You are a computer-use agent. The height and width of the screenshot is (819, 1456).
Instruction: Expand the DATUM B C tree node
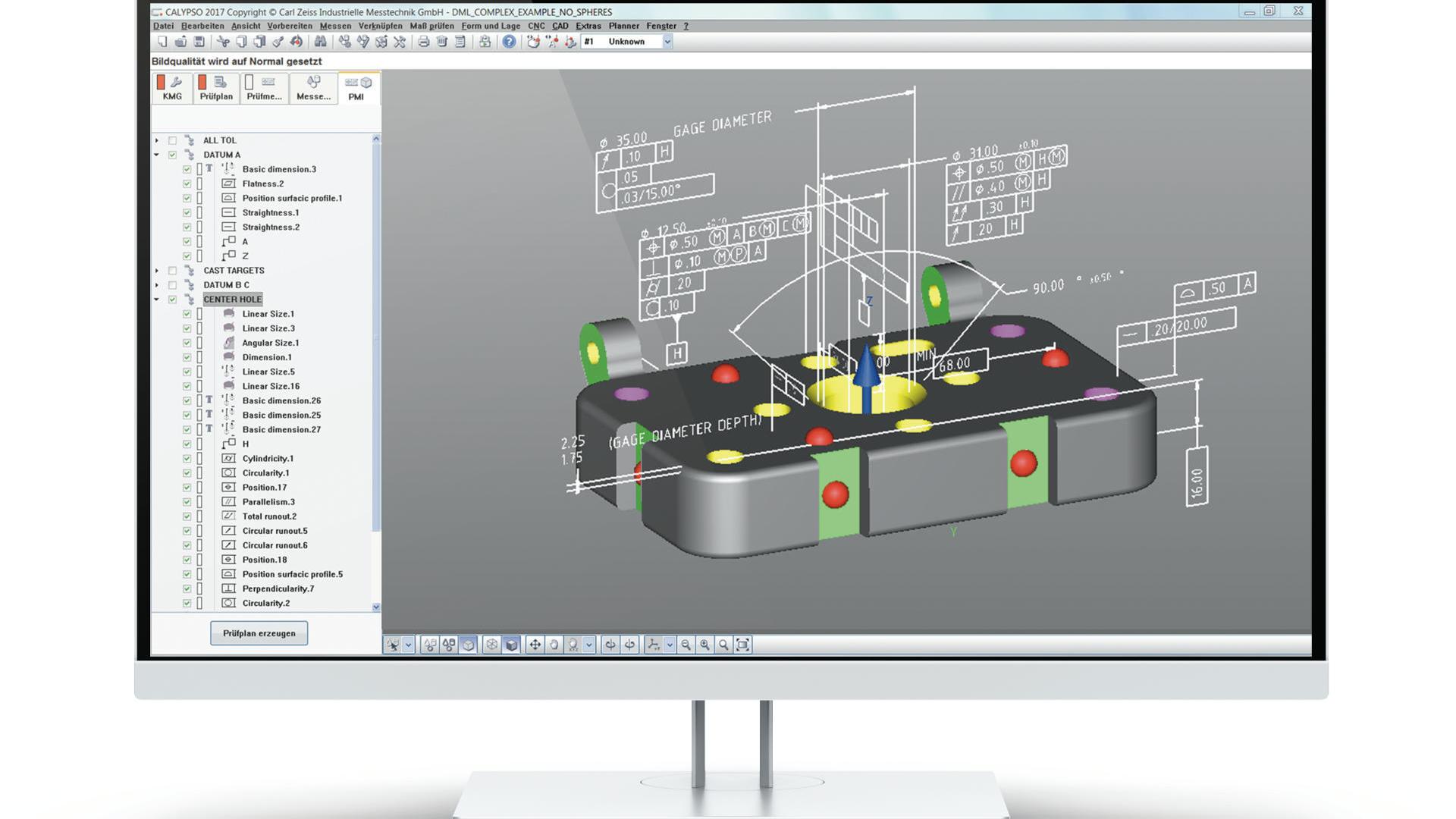[157, 285]
